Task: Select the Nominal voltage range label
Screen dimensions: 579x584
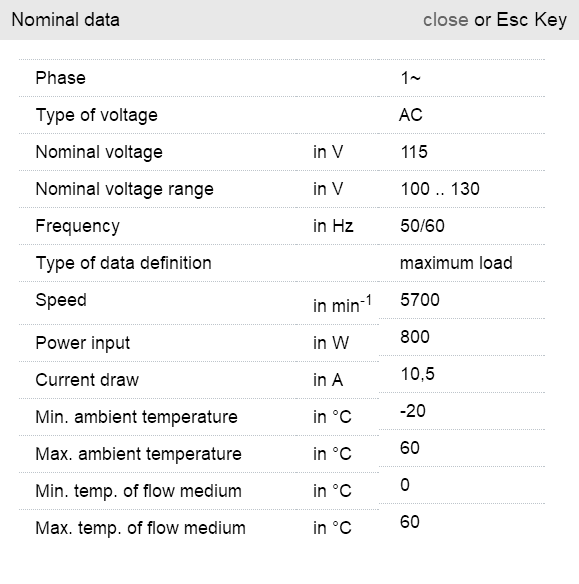Action: 124,189
